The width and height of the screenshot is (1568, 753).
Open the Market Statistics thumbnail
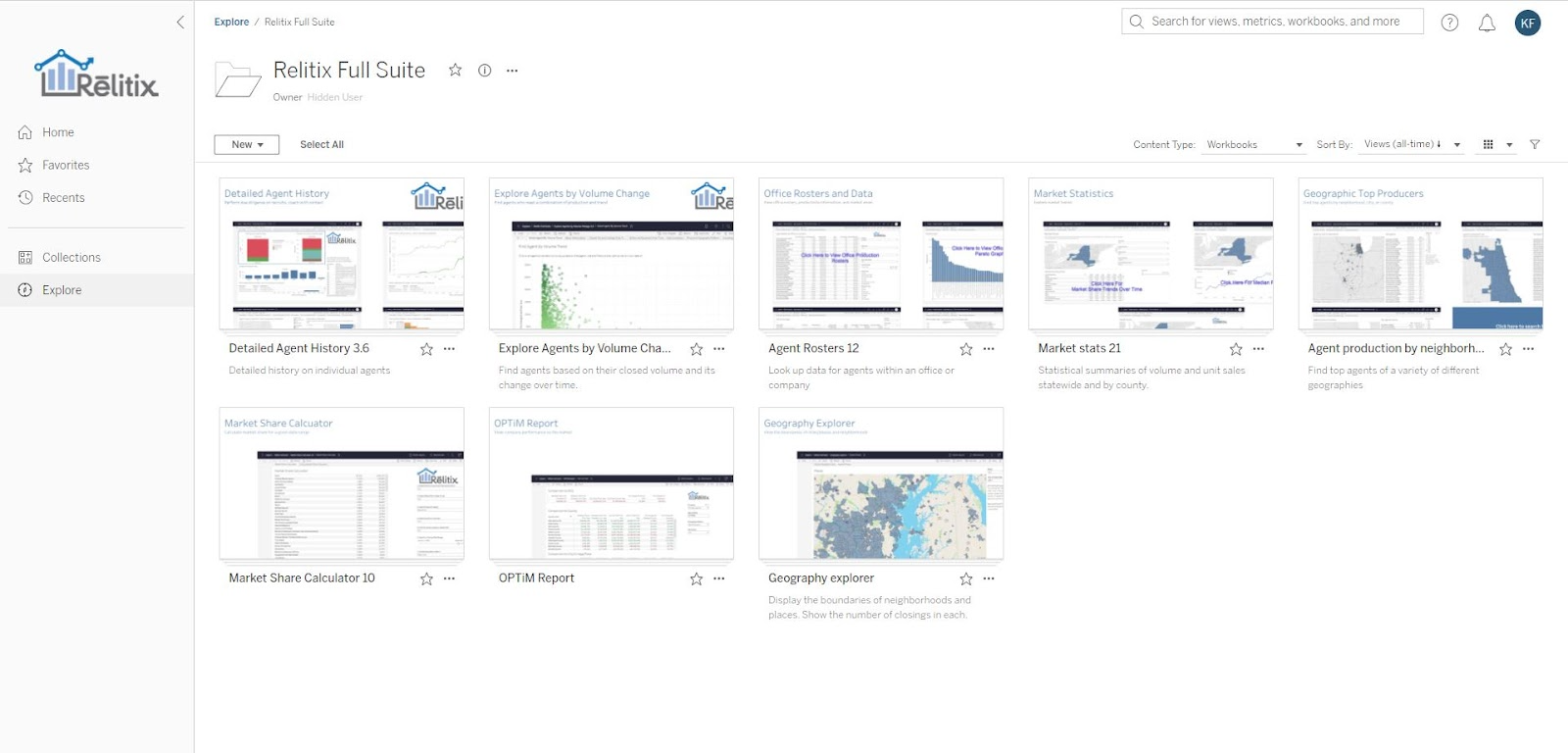click(1151, 254)
